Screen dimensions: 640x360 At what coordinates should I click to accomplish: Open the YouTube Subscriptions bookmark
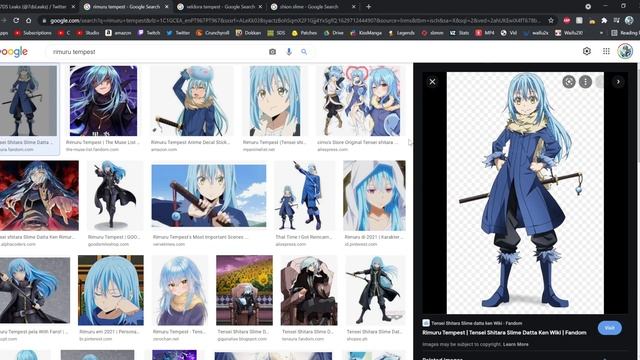point(33,33)
